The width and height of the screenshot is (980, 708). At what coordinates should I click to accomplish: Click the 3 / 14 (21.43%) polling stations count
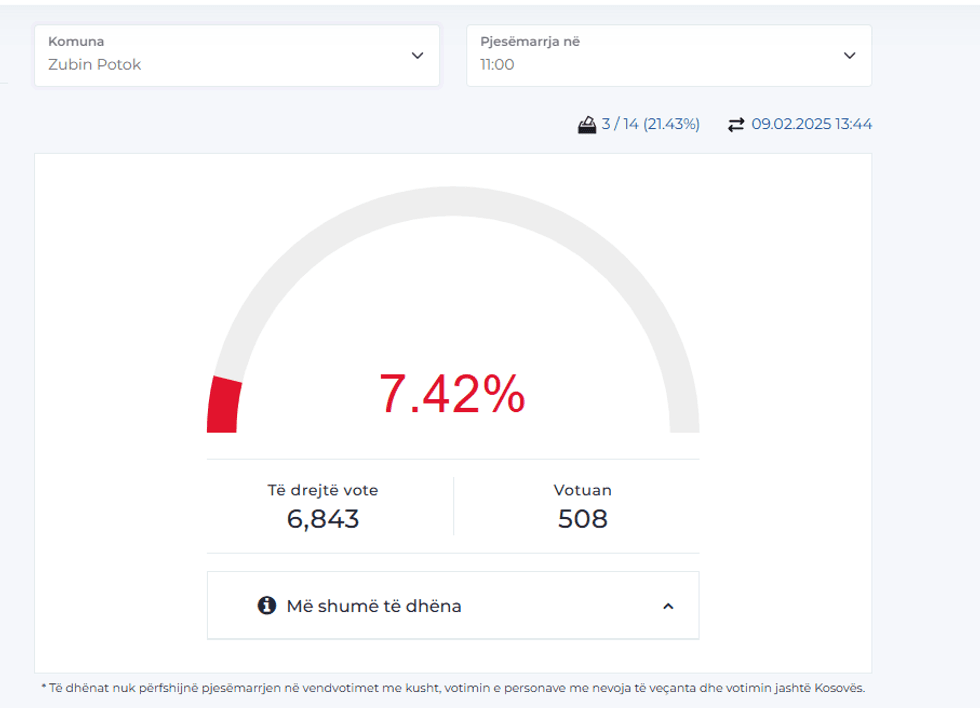(650, 125)
